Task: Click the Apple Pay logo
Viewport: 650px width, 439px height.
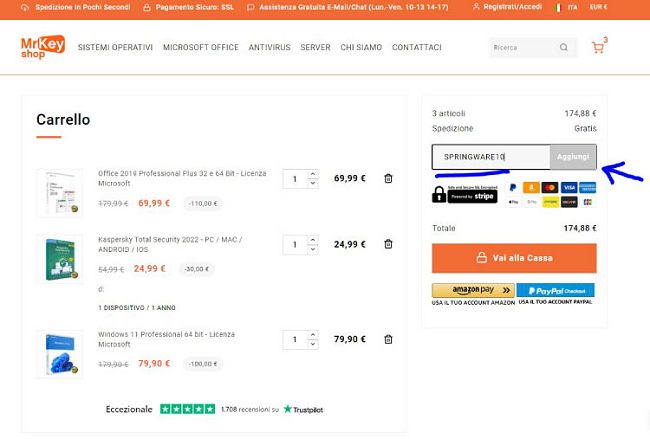Action: [x=513, y=202]
